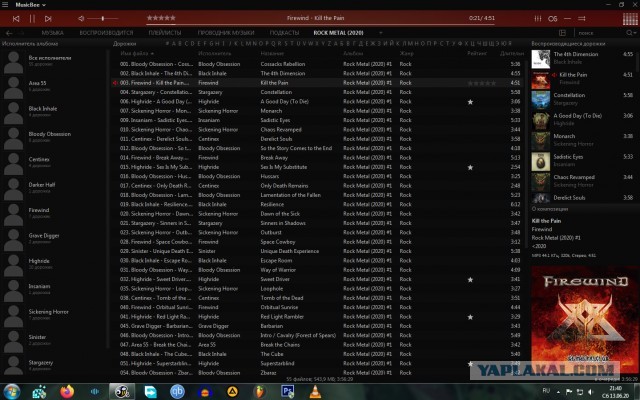The image size is (640, 400).
Task: Sort by the Альбом column header
Action: 353,53
